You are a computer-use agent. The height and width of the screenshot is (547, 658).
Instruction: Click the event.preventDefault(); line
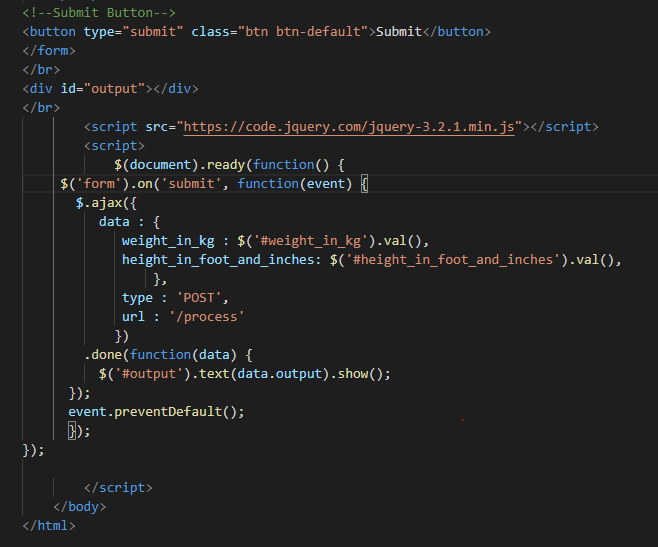pyautogui.click(x=156, y=412)
